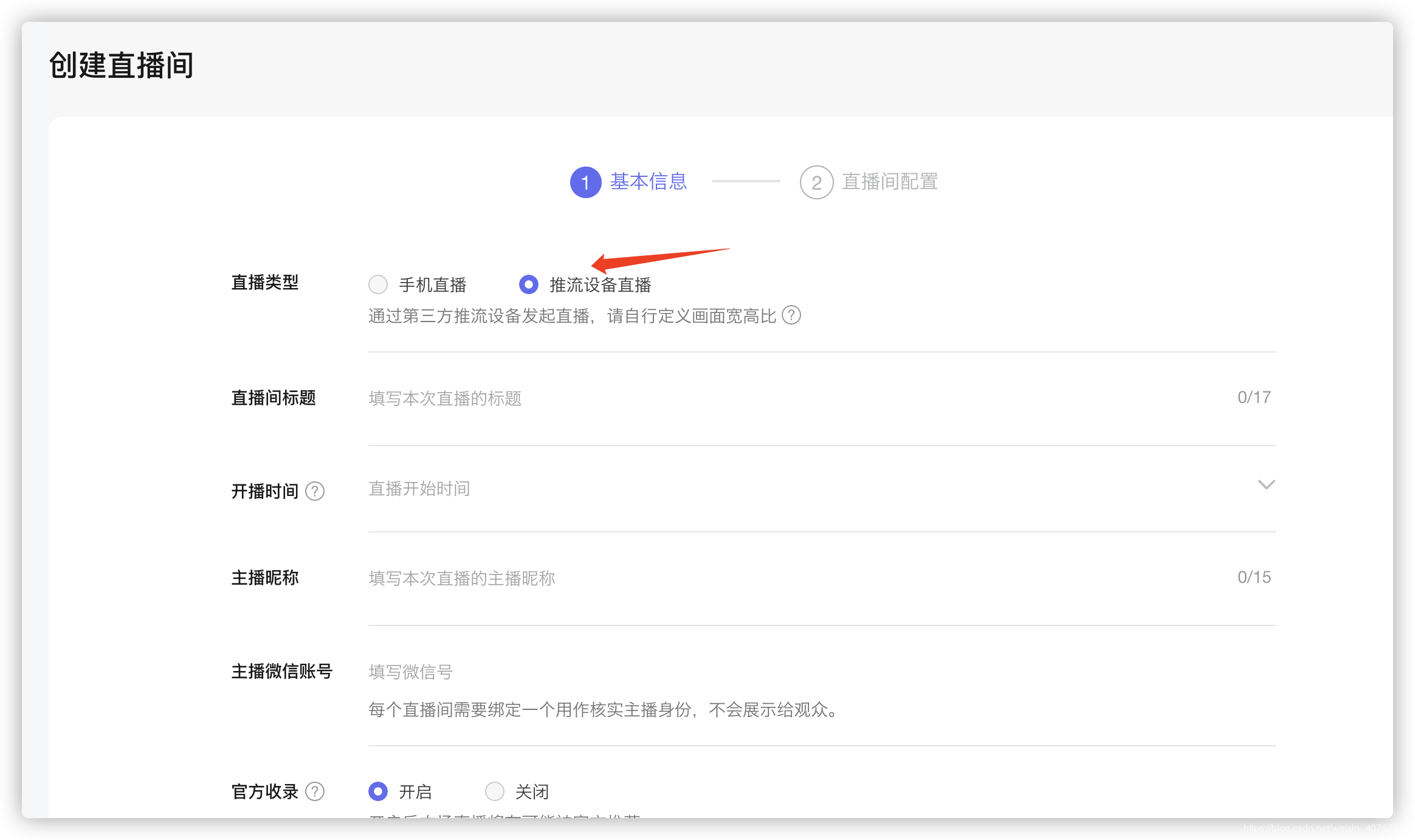Viewport: 1415px width, 840px height.
Task: Click help icon next to 官方收录
Action: click(x=315, y=791)
